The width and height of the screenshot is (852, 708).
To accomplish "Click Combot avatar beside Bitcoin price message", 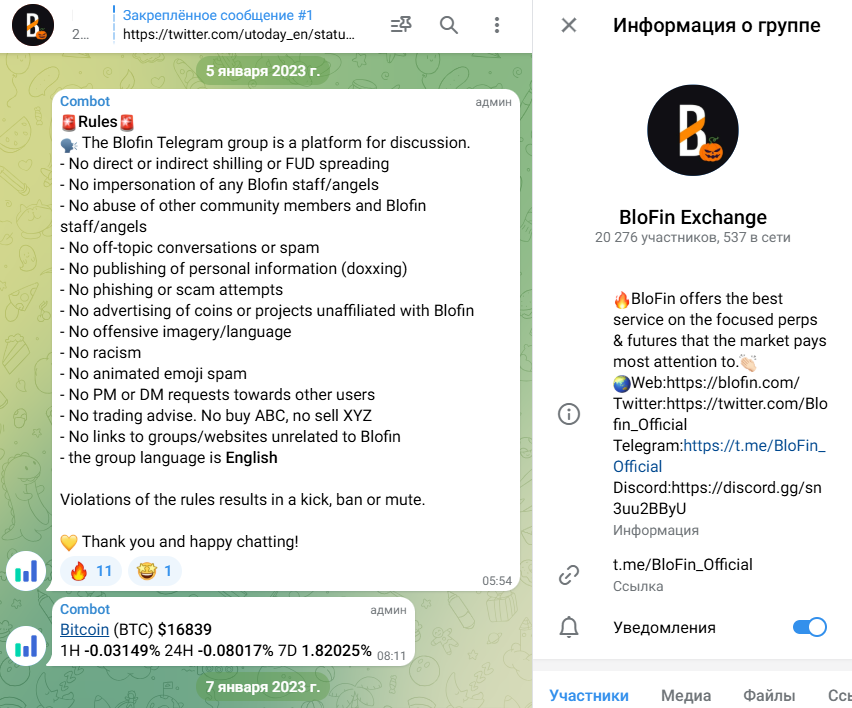I will [26, 646].
